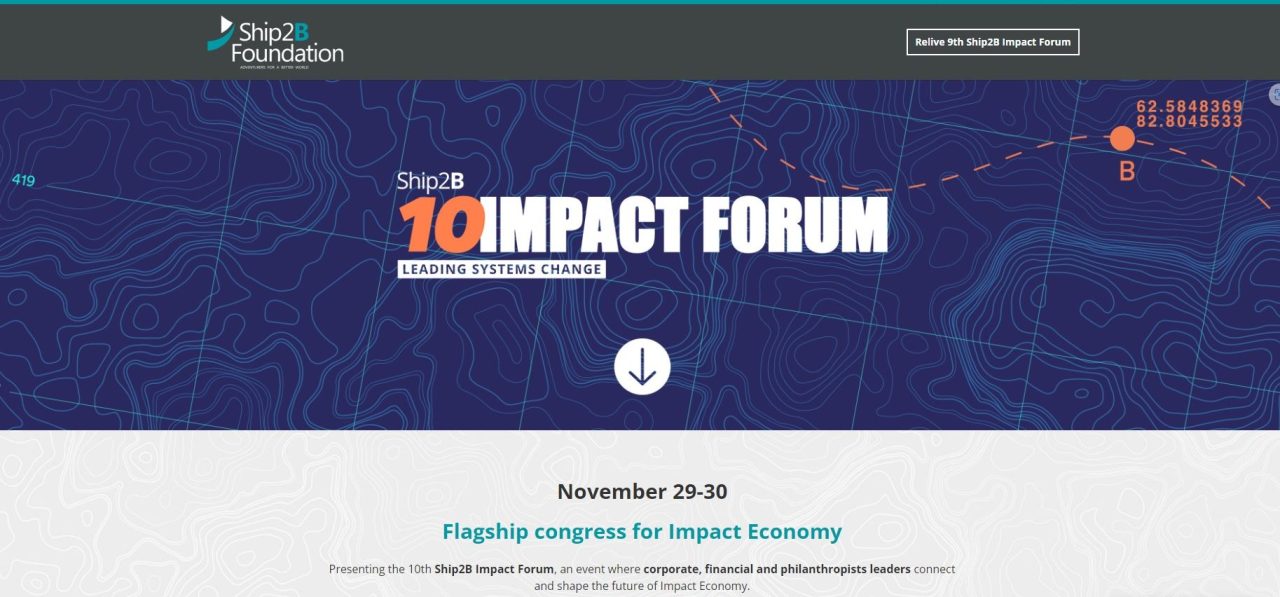Viewport: 1280px width, 597px height.
Task: Click the November 29-30 heading
Action: [x=642, y=491]
